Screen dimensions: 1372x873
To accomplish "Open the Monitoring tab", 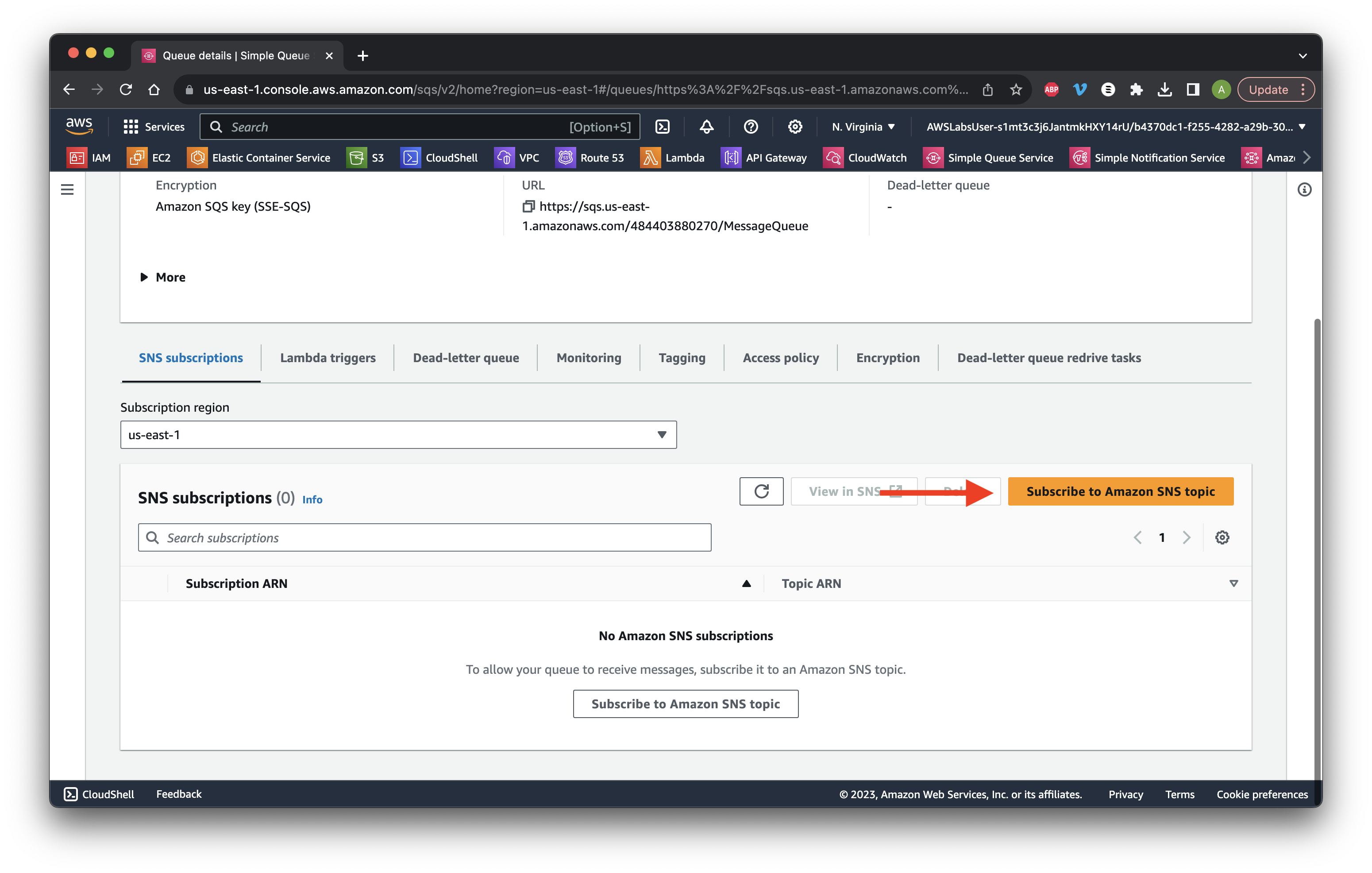I will pos(589,358).
